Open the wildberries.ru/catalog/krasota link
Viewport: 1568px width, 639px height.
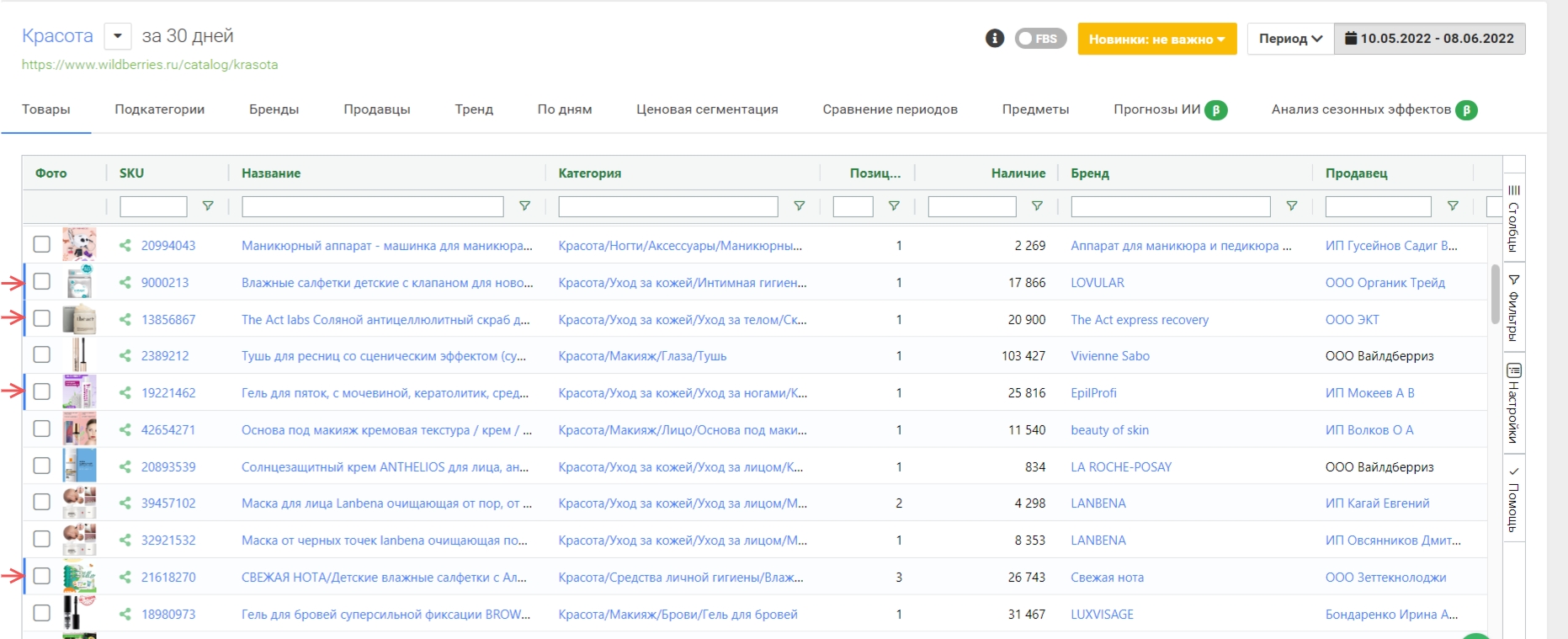[x=150, y=65]
